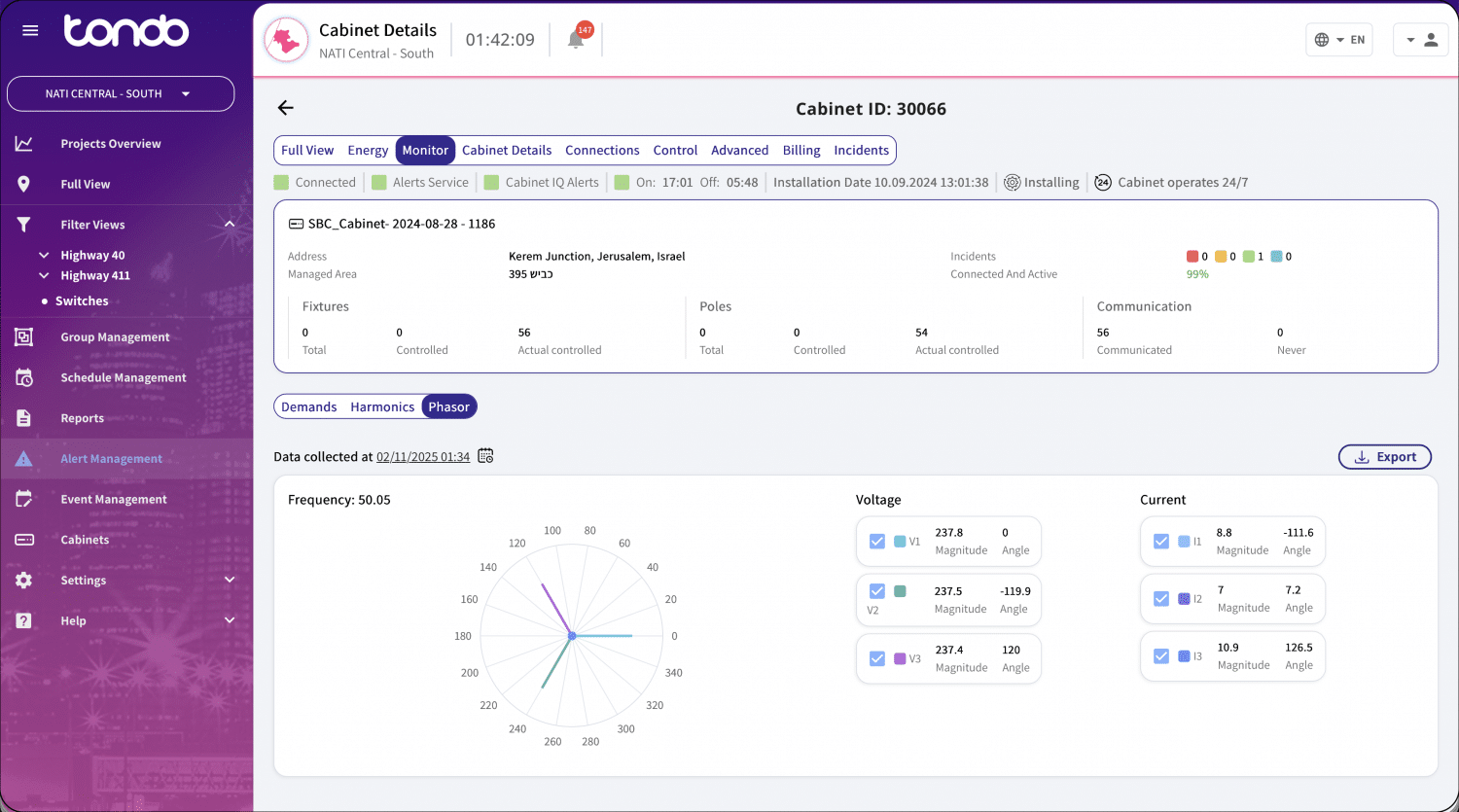Click the notifications bell icon
This screenshot has height=812, width=1459.
click(x=576, y=40)
